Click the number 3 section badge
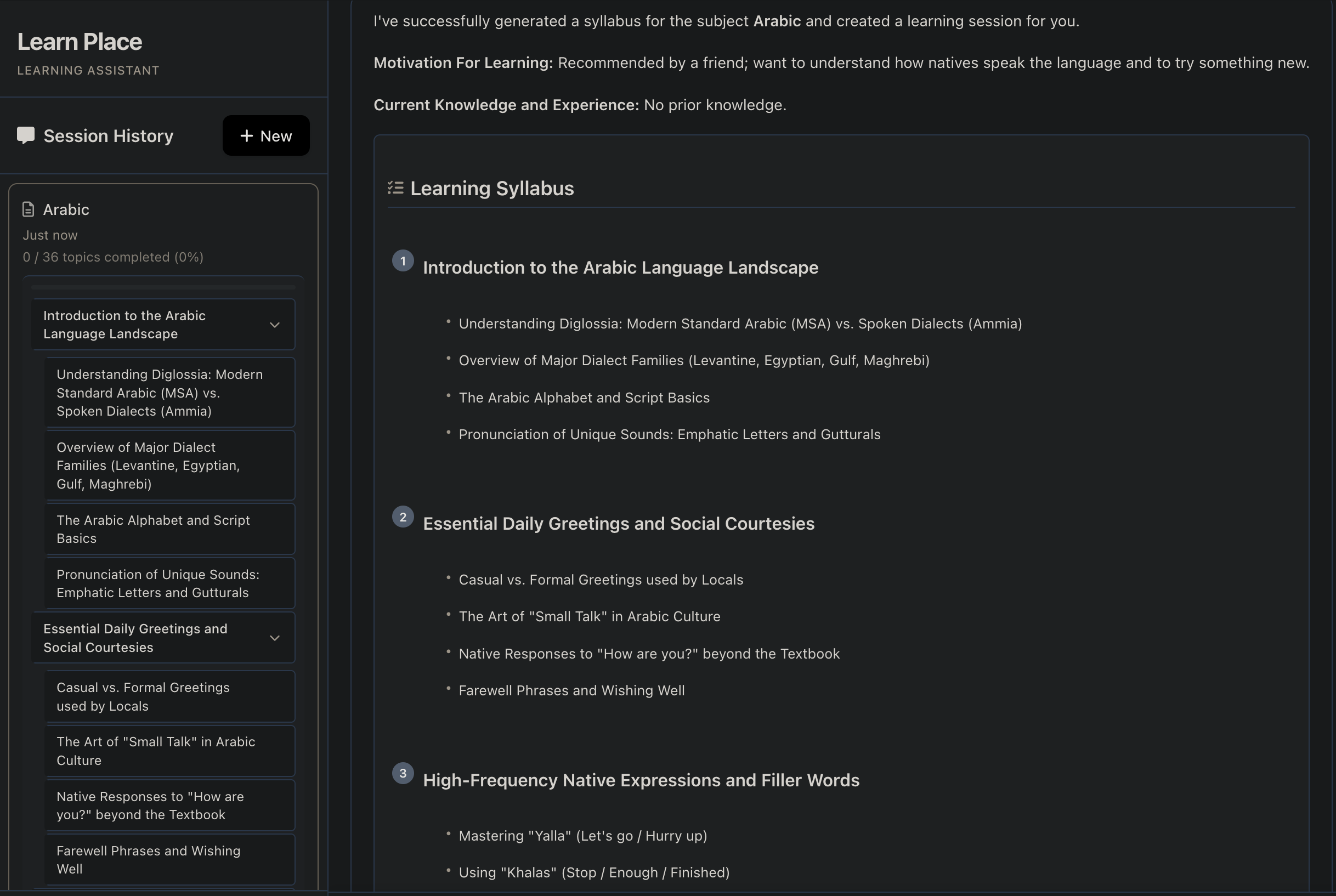The width and height of the screenshot is (1336, 896). (403, 773)
